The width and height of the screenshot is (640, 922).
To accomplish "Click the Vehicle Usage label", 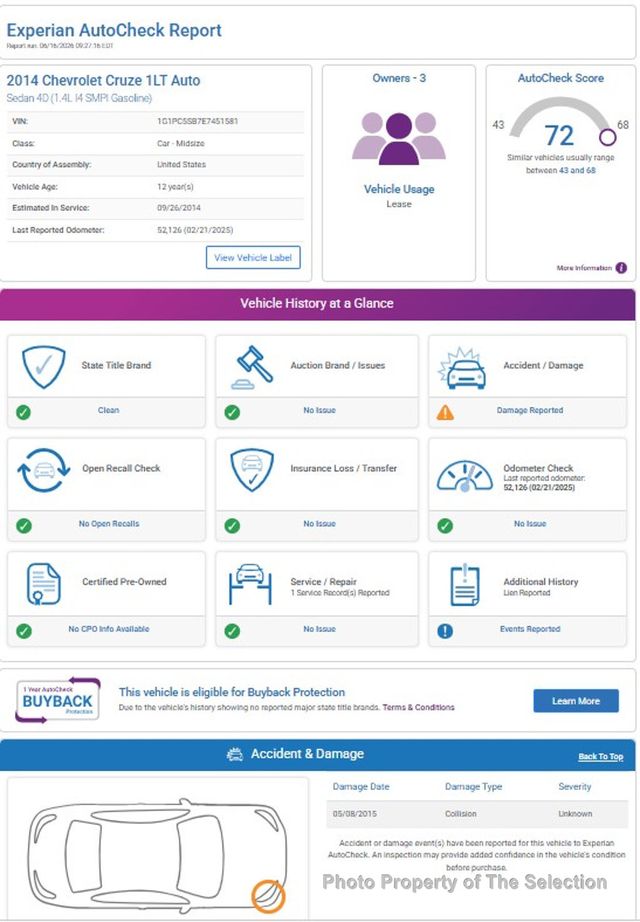I will pos(399,189).
